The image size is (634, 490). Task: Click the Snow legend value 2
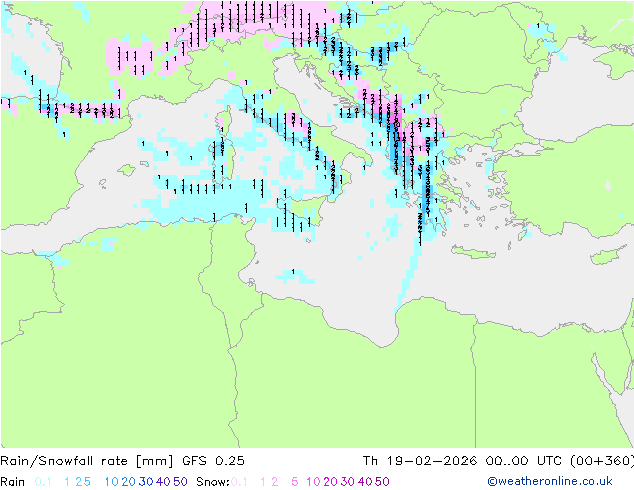click(275, 482)
